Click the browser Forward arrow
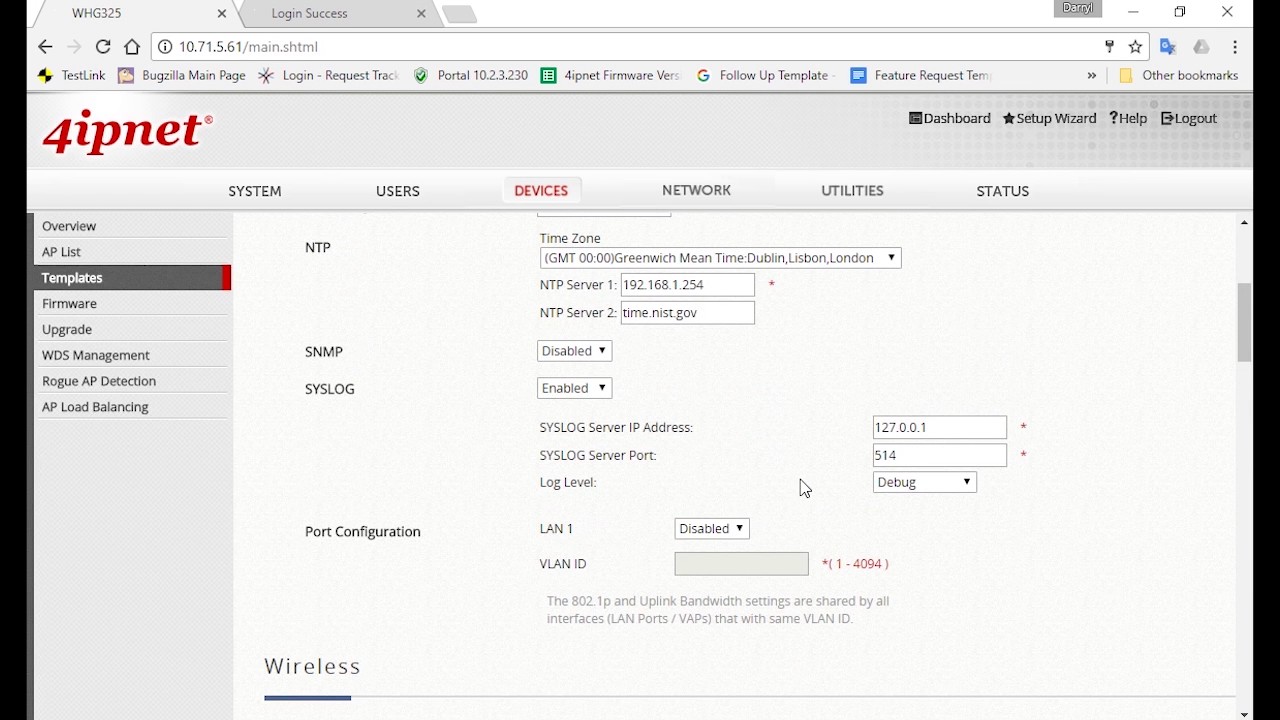 [x=74, y=47]
